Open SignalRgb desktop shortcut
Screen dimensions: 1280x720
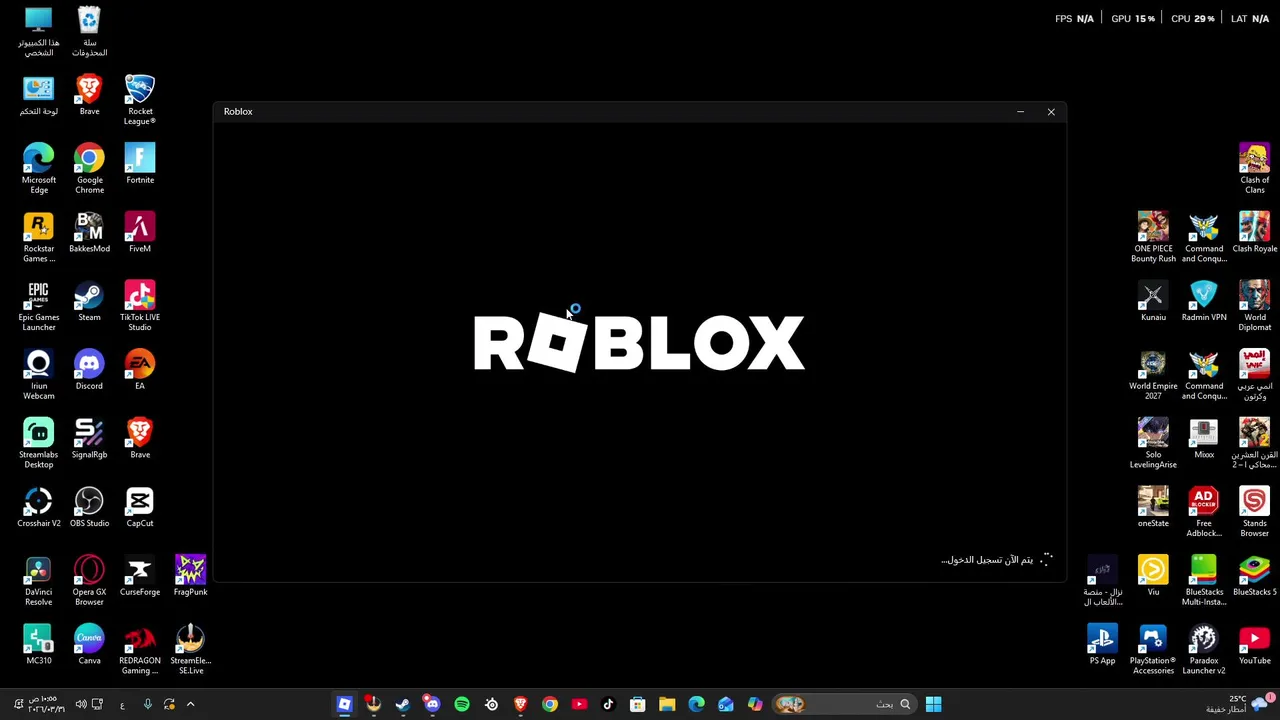point(89,438)
